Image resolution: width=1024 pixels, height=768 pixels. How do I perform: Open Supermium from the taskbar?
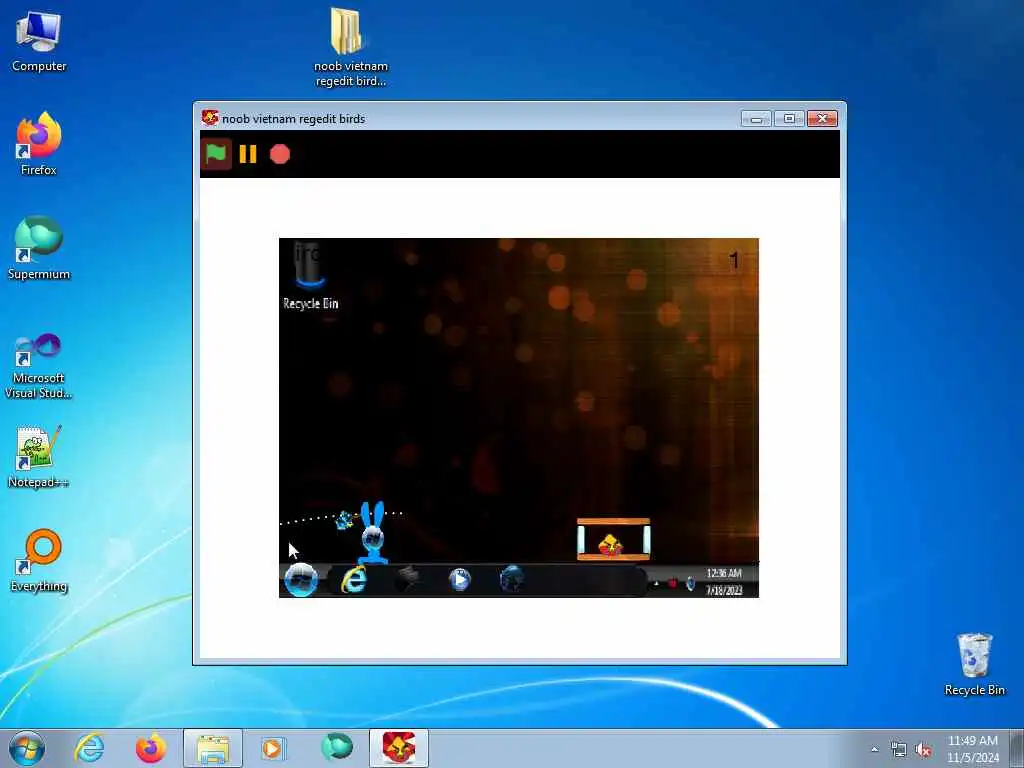(337, 748)
